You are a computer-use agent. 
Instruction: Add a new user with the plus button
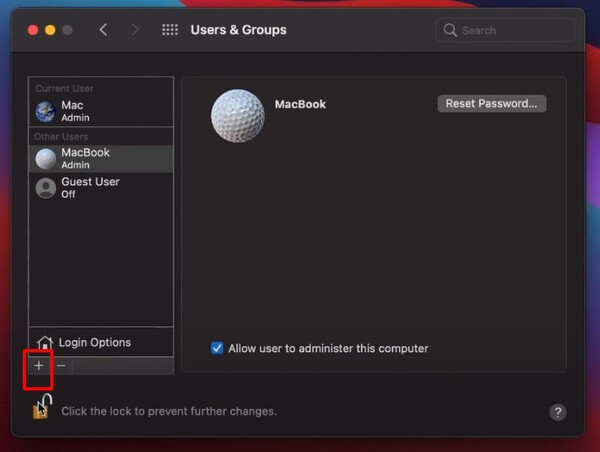tap(39, 366)
